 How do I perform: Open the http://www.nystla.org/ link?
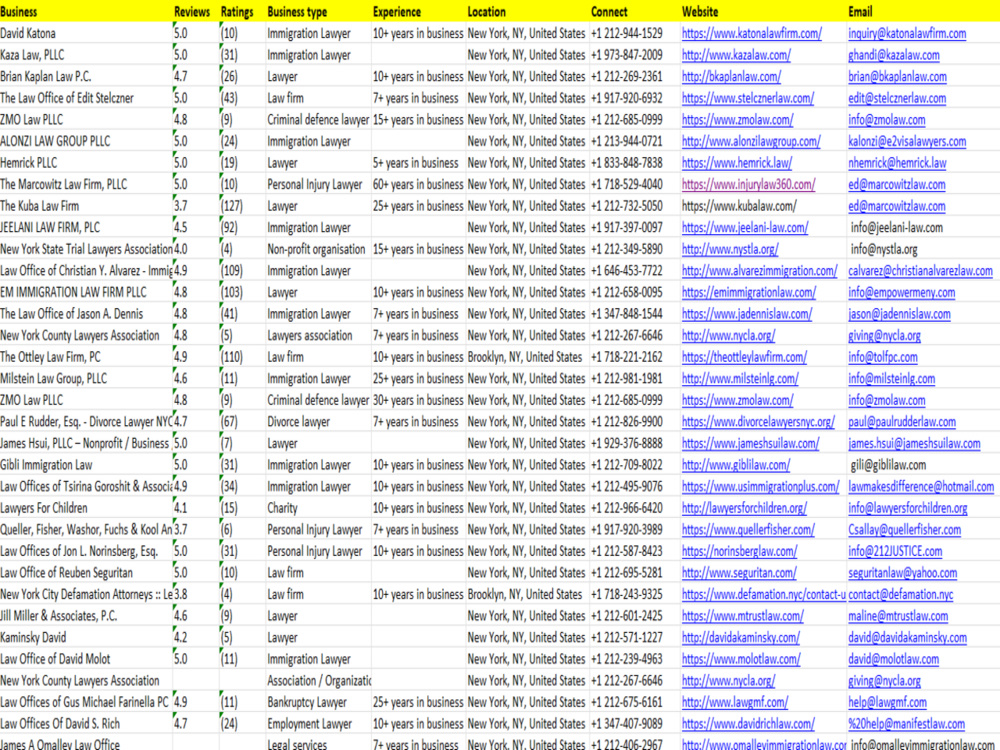tap(730, 249)
